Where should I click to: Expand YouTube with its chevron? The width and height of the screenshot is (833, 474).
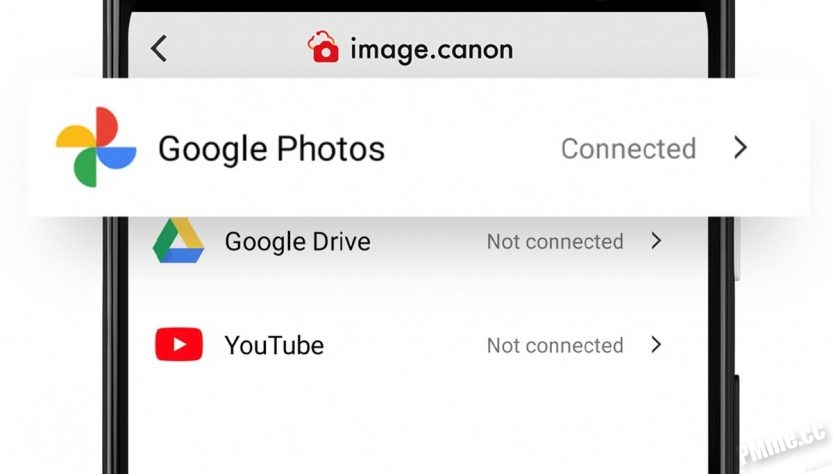657,344
